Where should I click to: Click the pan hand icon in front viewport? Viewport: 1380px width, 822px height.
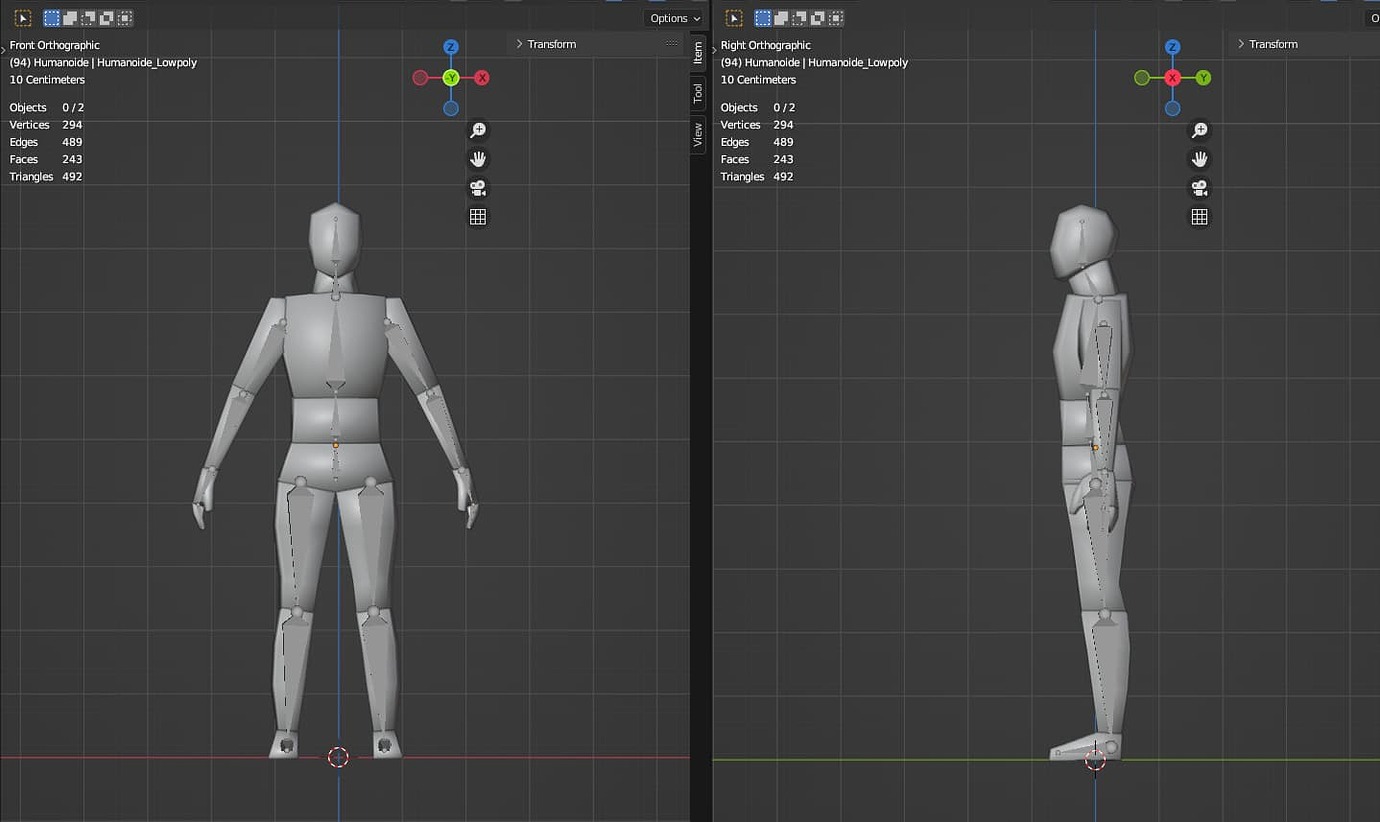tap(478, 158)
